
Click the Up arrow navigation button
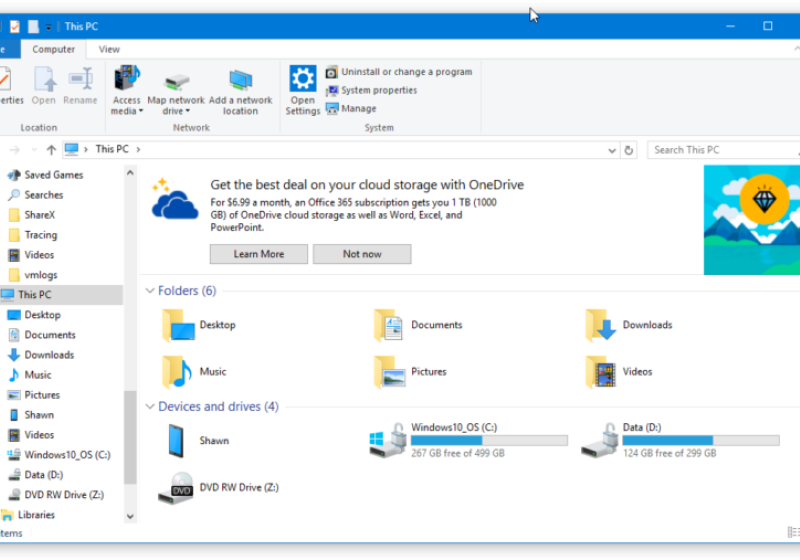click(x=51, y=150)
